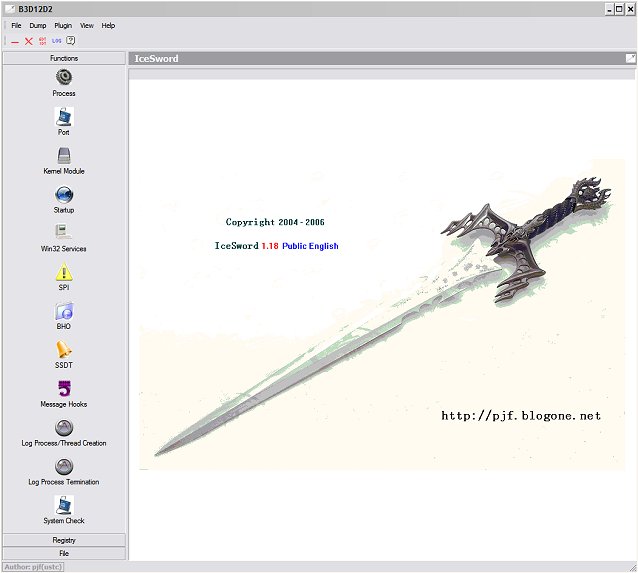Image resolution: width=638 pixels, height=573 pixels.
Task: Click the Author: pjf(ustc) status text
Action: pos(33,567)
